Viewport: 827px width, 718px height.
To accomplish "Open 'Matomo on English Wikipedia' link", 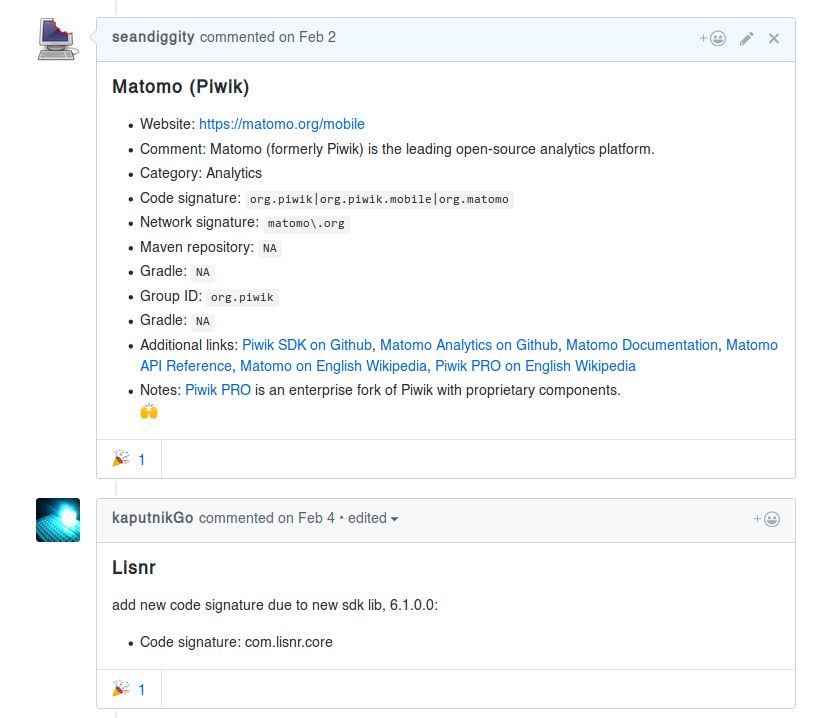I will [x=333, y=366].
